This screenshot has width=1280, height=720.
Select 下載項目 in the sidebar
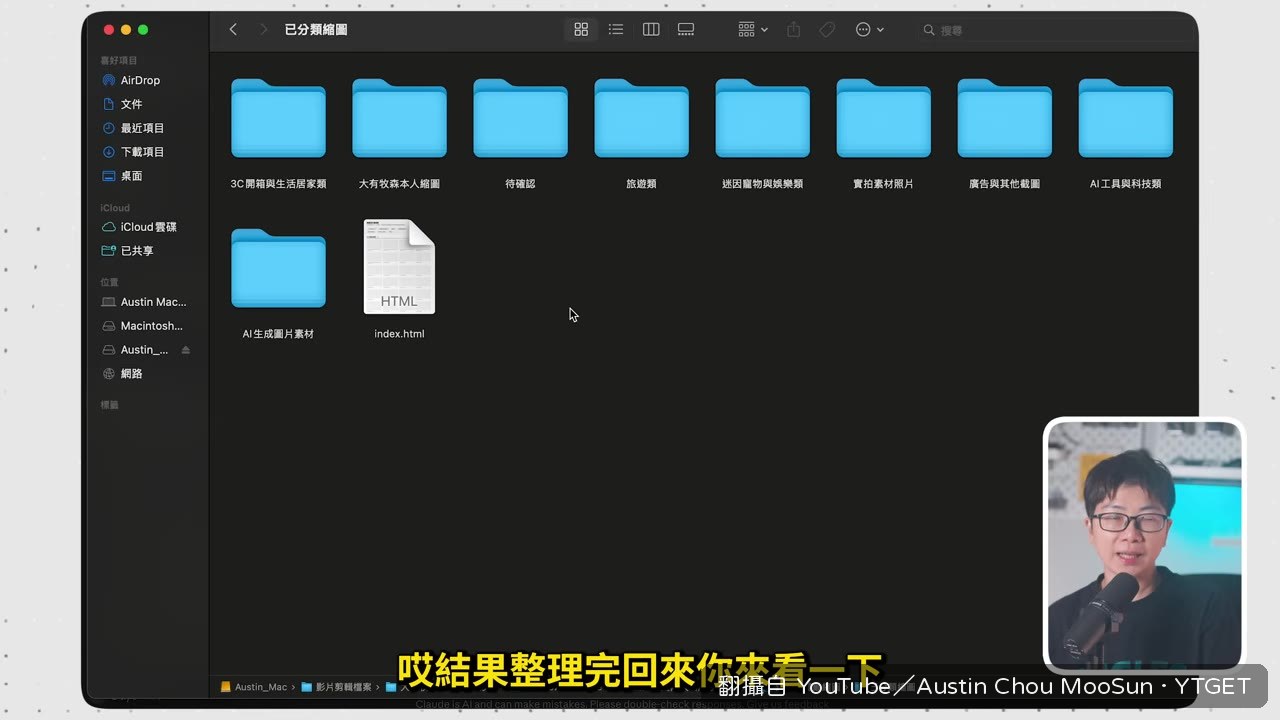tap(142, 152)
